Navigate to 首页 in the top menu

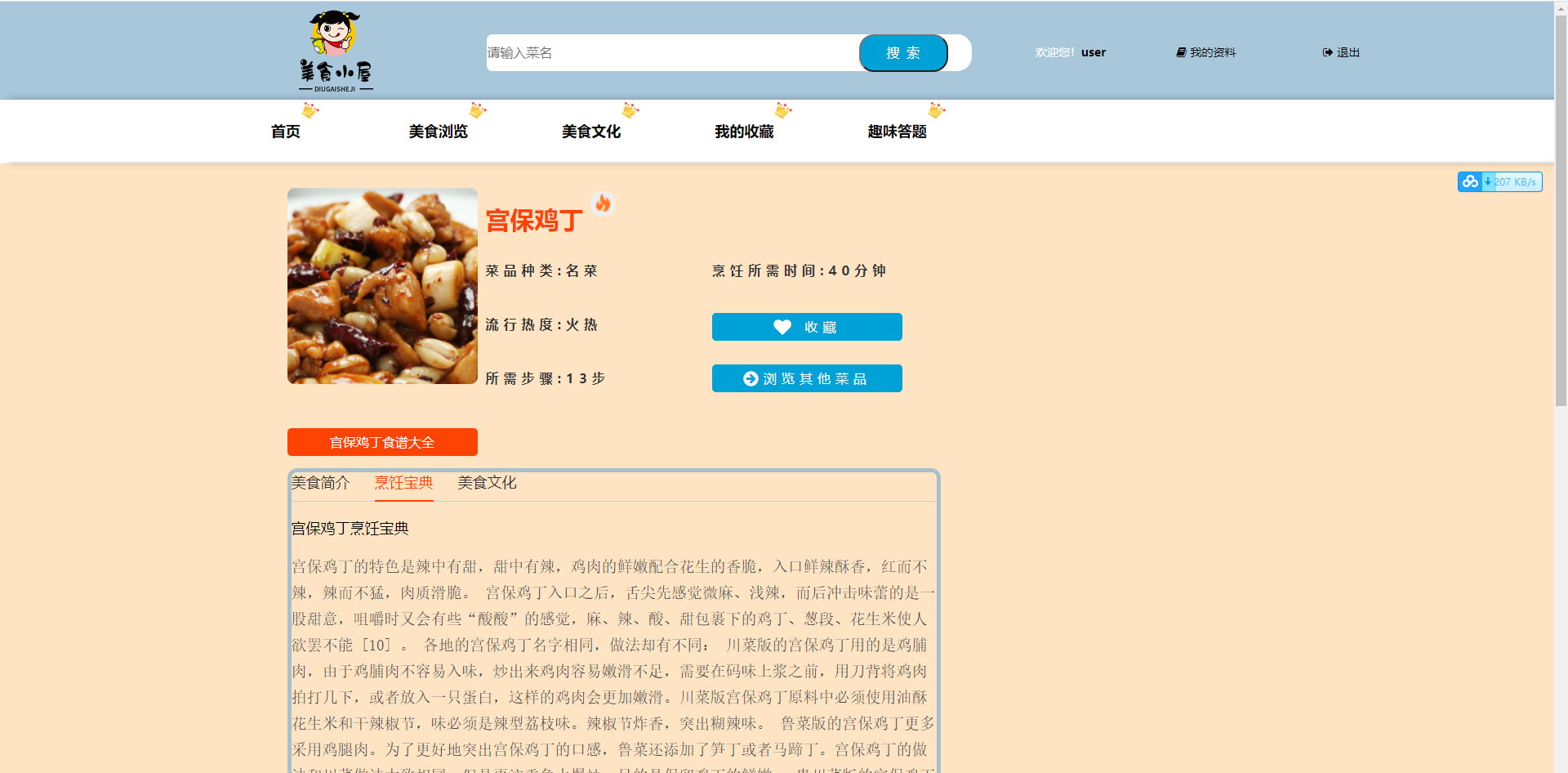285,131
